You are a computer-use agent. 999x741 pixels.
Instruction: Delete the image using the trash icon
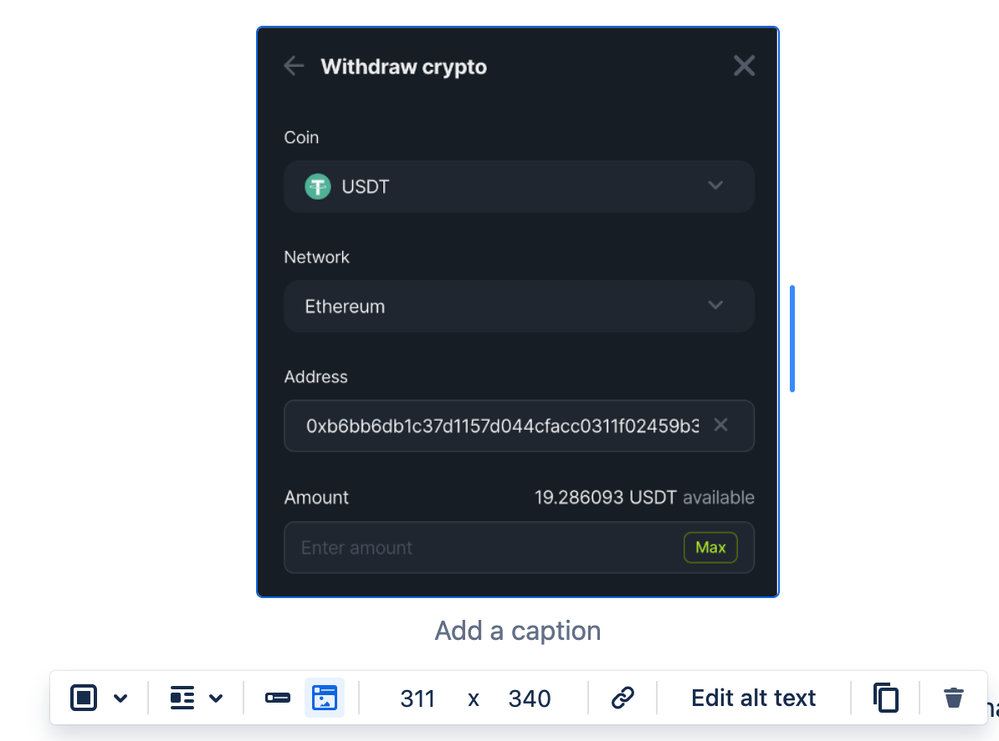pos(952,698)
